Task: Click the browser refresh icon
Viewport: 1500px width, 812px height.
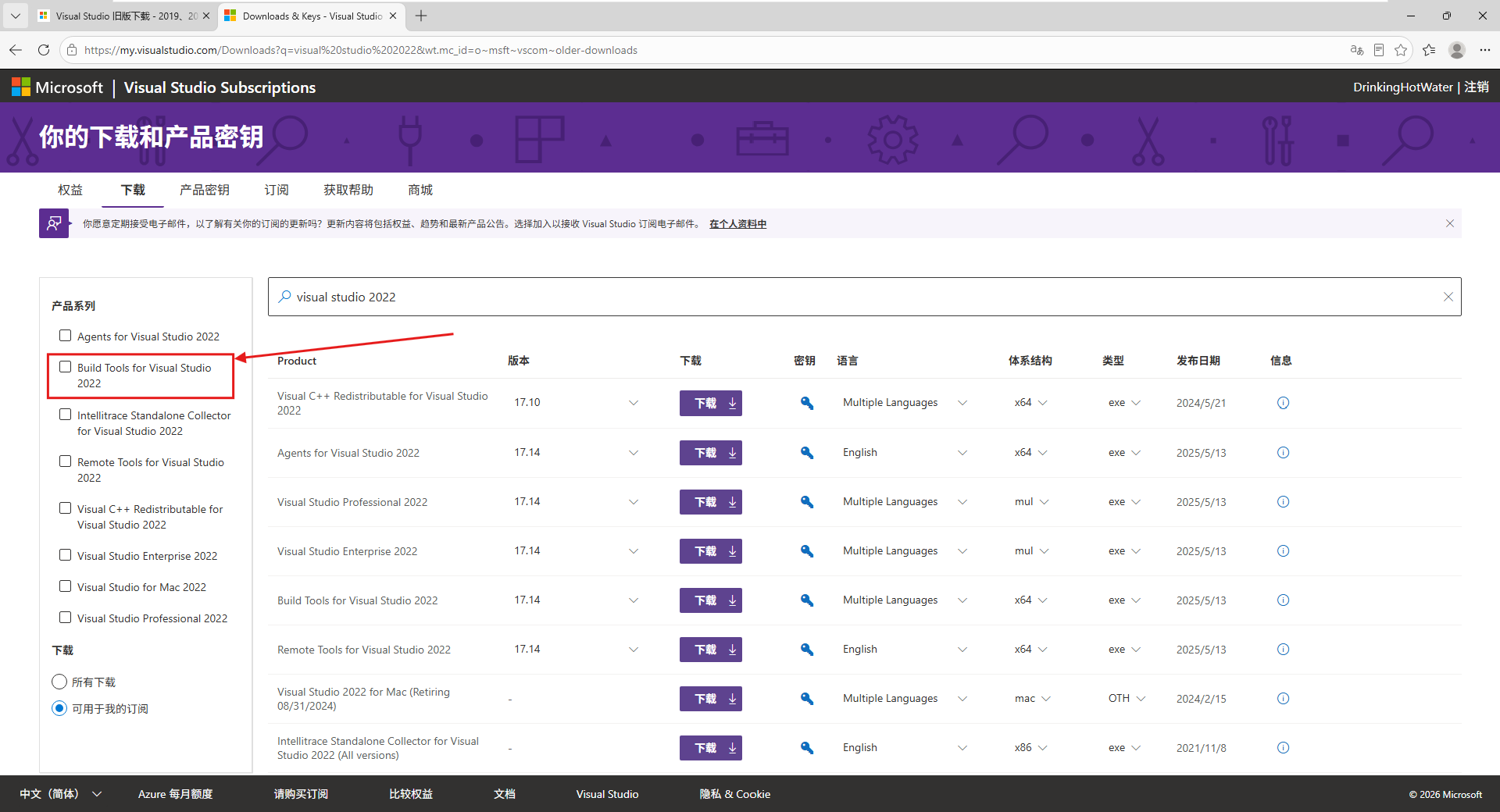Action: 44,50
